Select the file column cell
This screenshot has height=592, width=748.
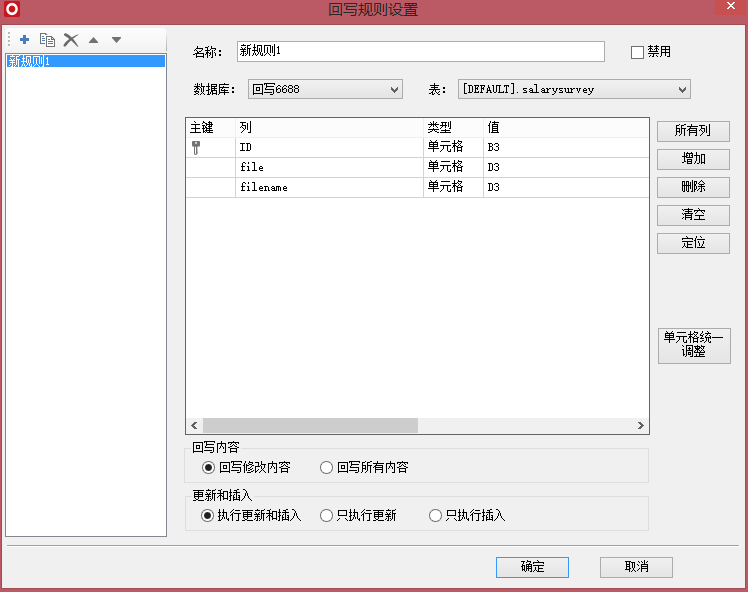[329, 167]
